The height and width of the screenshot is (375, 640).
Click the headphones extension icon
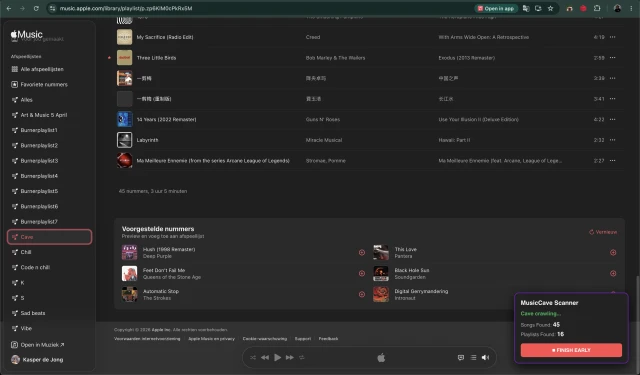(x=569, y=8)
